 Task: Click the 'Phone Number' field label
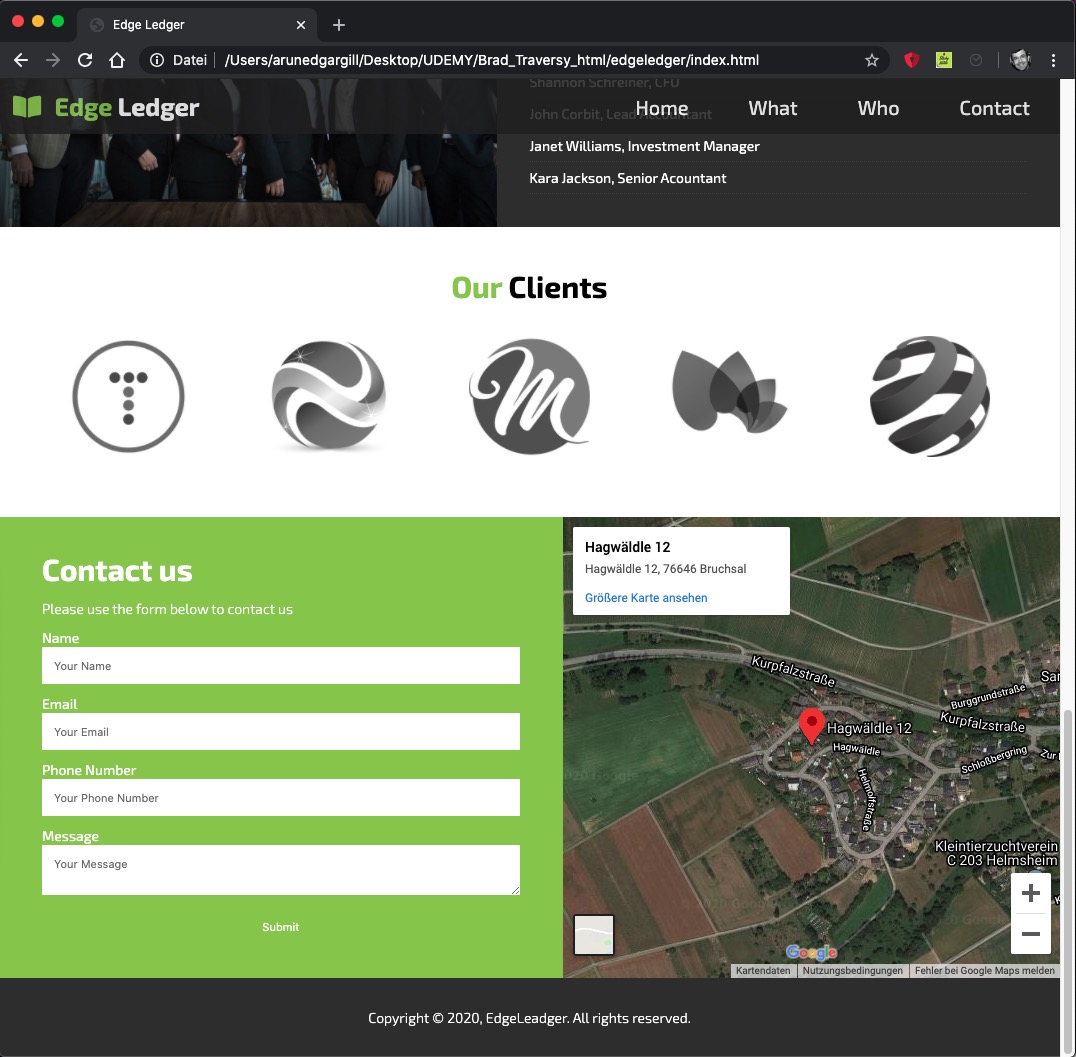[89, 770]
